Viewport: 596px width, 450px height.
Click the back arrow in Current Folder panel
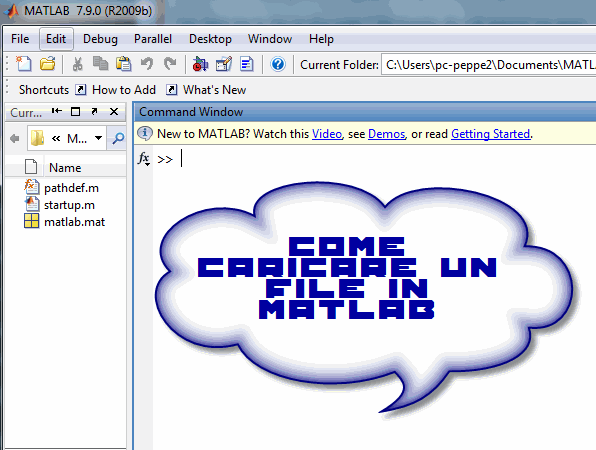pos(14,138)
